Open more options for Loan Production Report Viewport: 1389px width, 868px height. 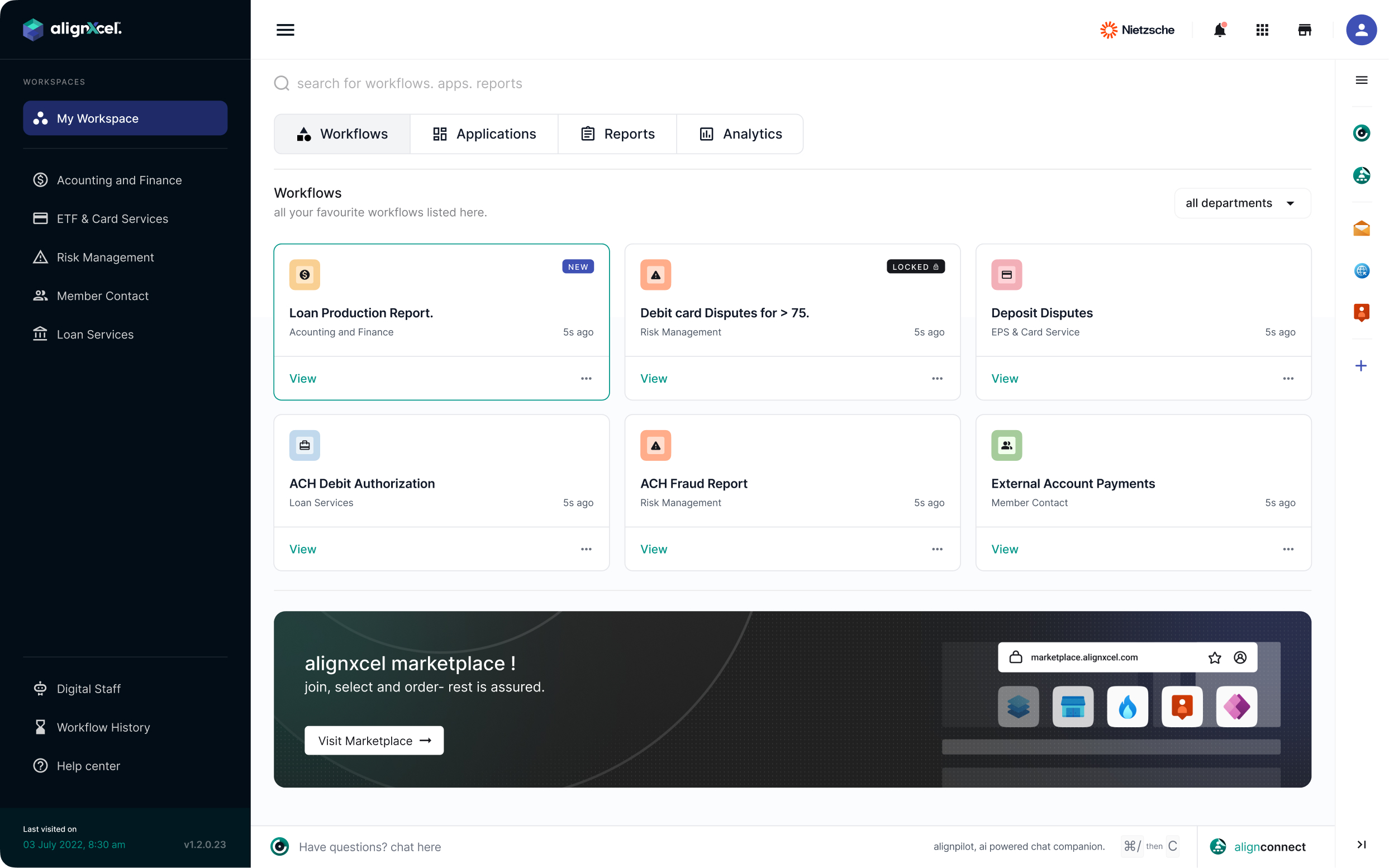586,378
